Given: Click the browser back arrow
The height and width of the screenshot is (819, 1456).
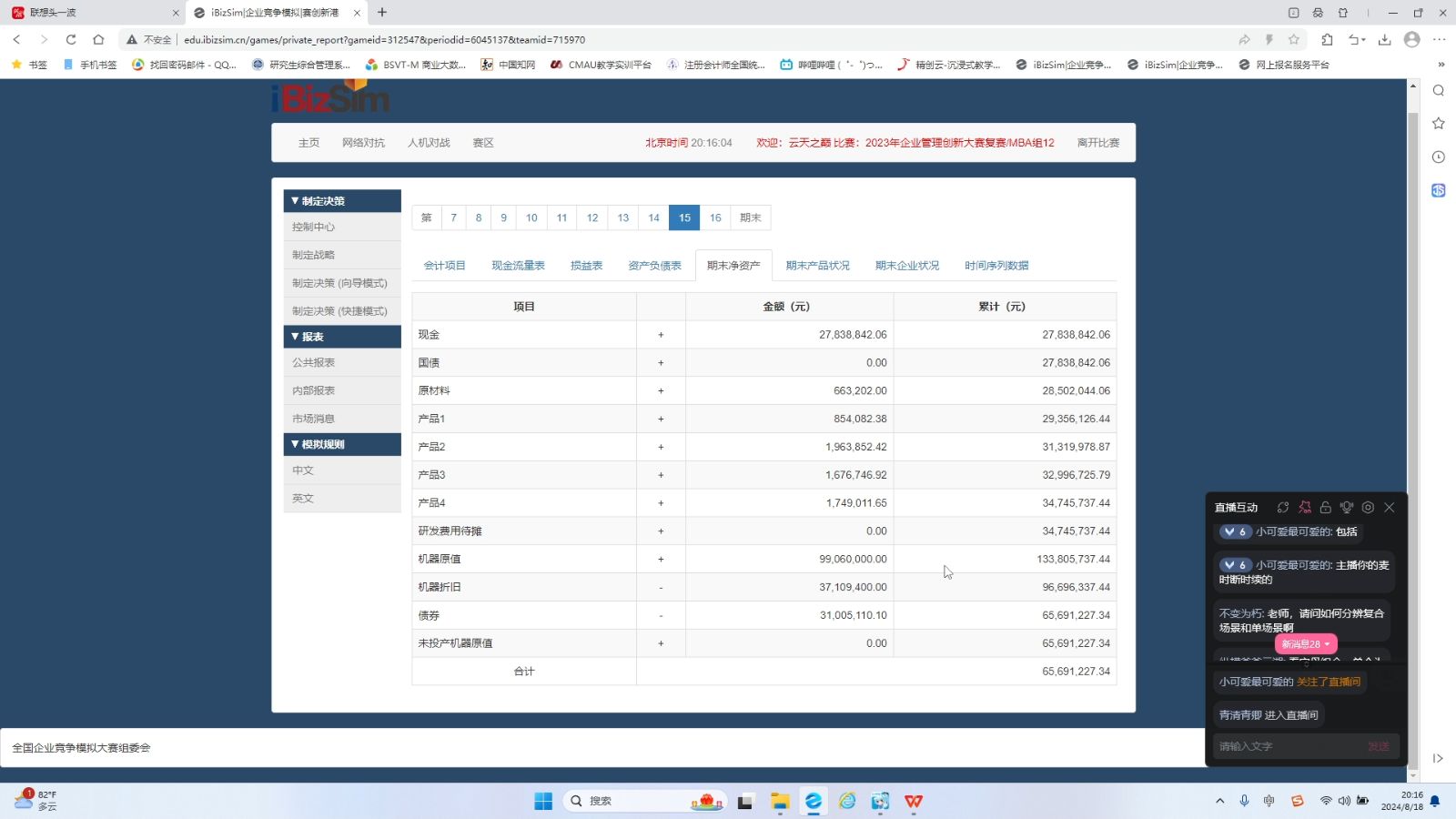Looking at the screenshot, I should click(x=16, y=39).
